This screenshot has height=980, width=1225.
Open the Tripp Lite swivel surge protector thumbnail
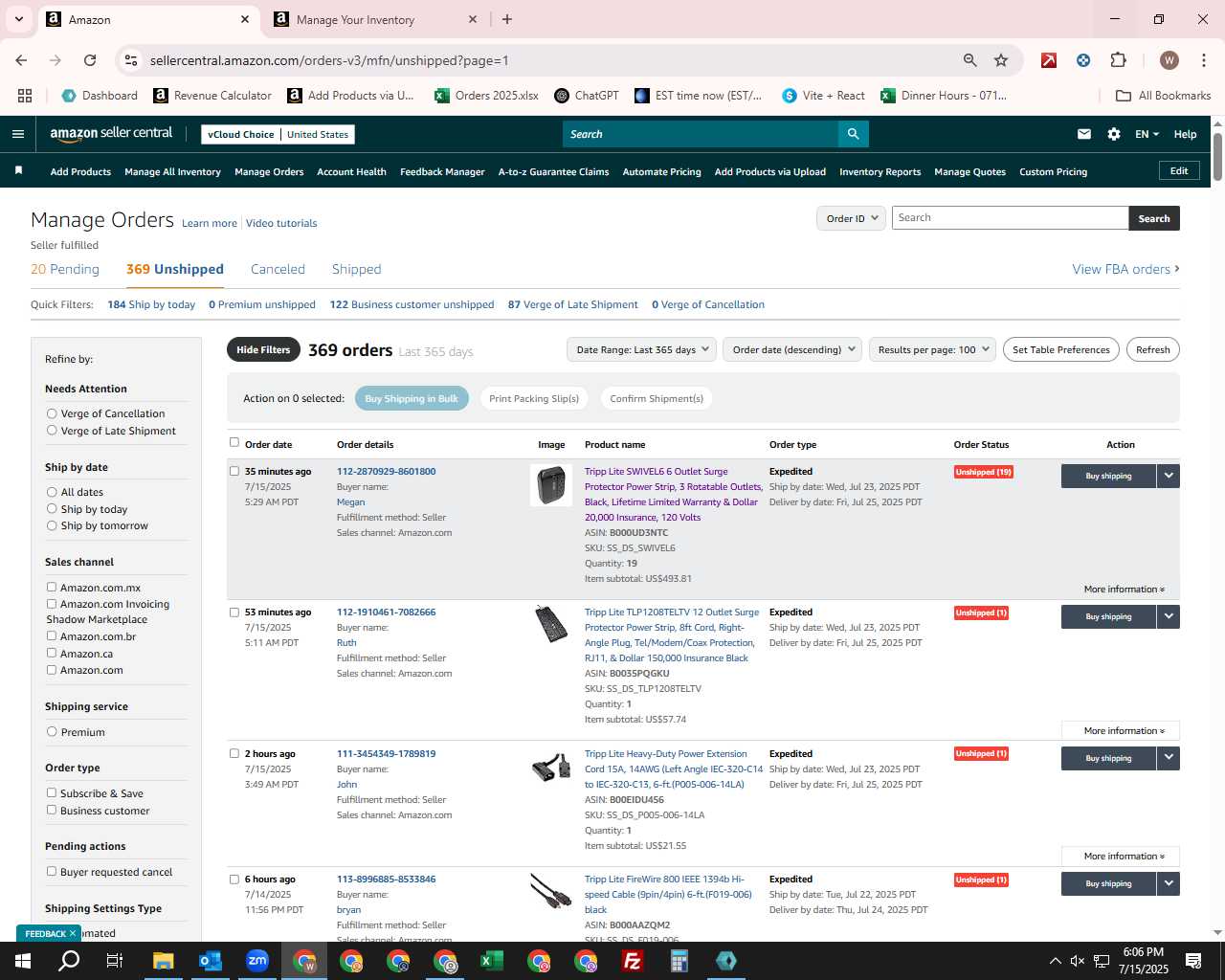click(551, 485)
